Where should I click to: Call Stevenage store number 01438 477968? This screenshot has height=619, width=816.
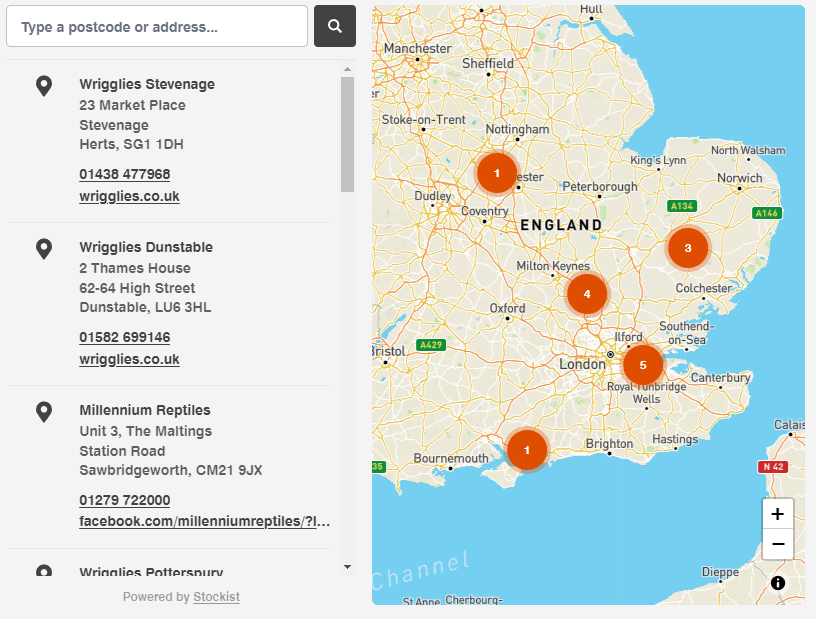click(x=125, y=174)
